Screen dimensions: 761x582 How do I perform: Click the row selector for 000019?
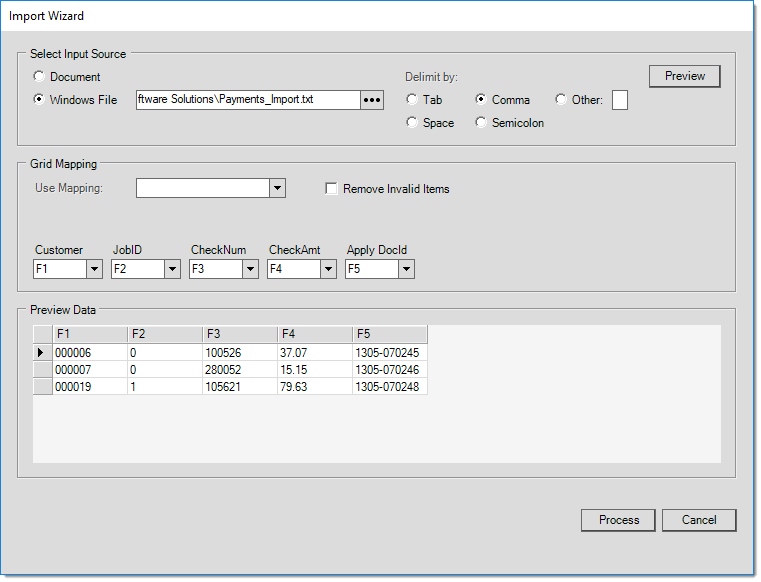(x=43, y=386)
